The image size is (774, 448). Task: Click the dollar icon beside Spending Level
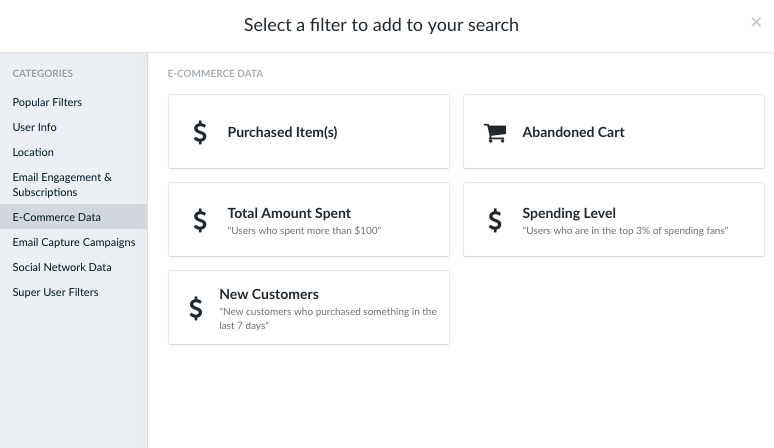(x=495, y=220)
